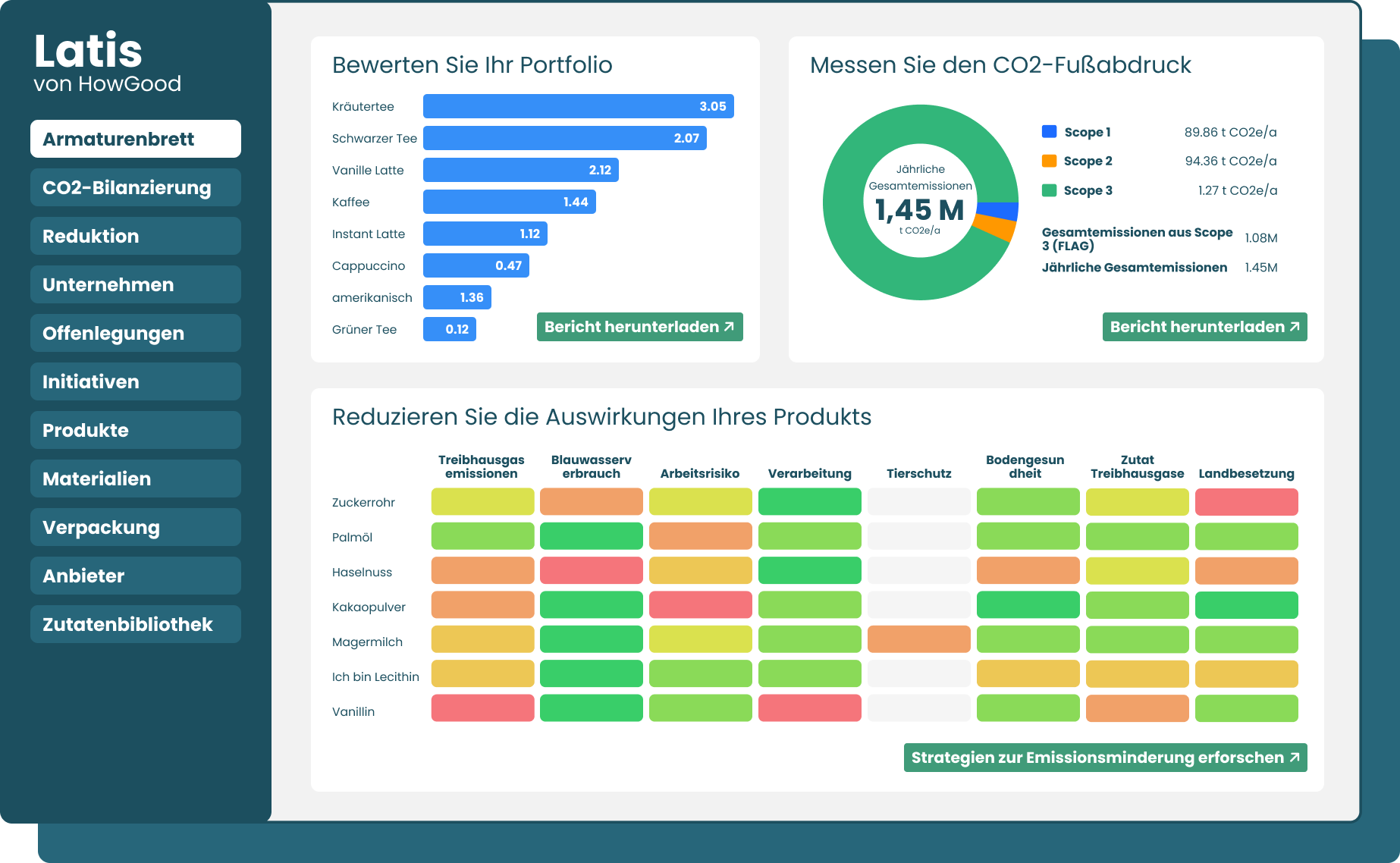The image size is (1400, 863).
Task: Click the Haselnuss Blauwasserverbrauch red cell
Action: 592,571
